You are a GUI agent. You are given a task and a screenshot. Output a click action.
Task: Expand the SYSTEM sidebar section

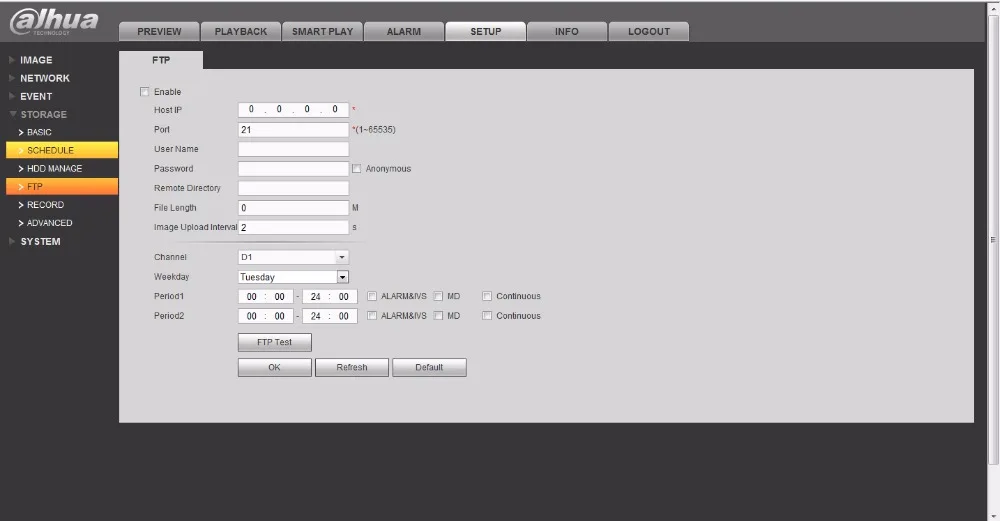40,241
